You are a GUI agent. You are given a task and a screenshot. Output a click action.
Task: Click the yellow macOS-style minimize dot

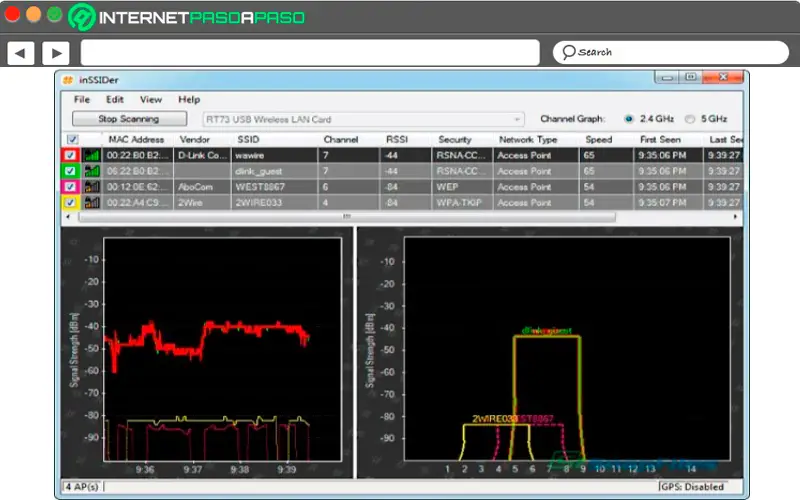pos(33,14)
